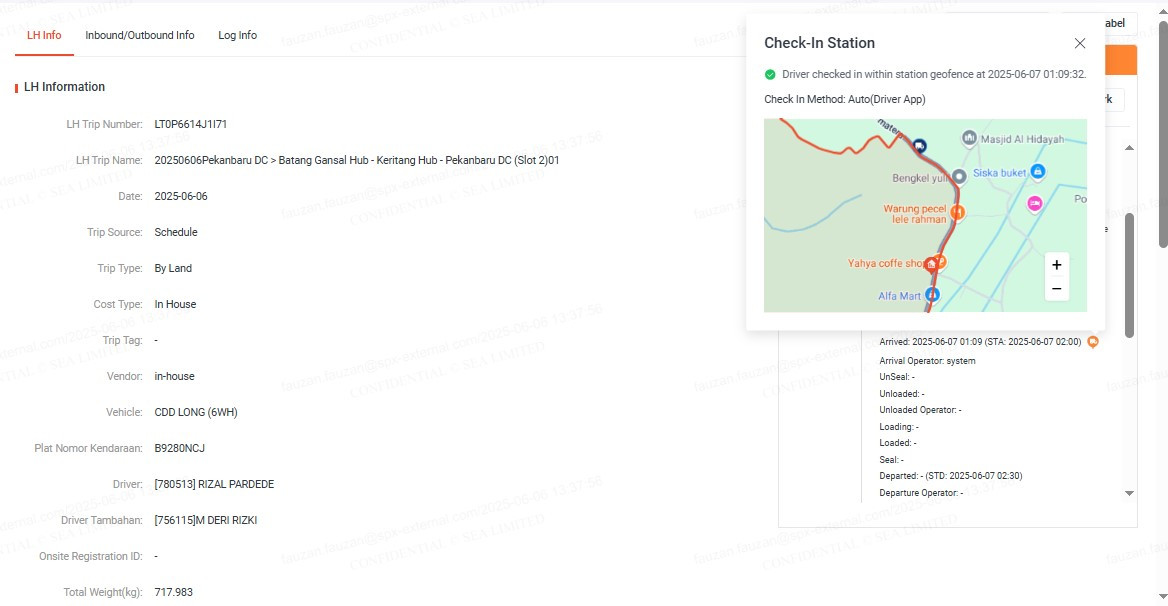The width and height of the screenshot is (1168, 606).
Task: Click the Alfa Mart map marker
Action: (933, 295)
